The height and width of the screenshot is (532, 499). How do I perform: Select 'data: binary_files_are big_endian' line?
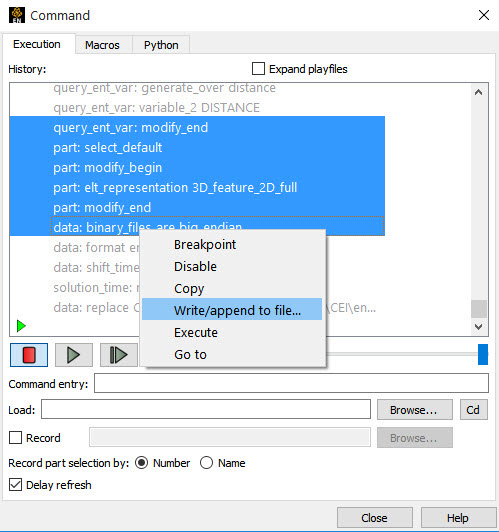[197, 225]
